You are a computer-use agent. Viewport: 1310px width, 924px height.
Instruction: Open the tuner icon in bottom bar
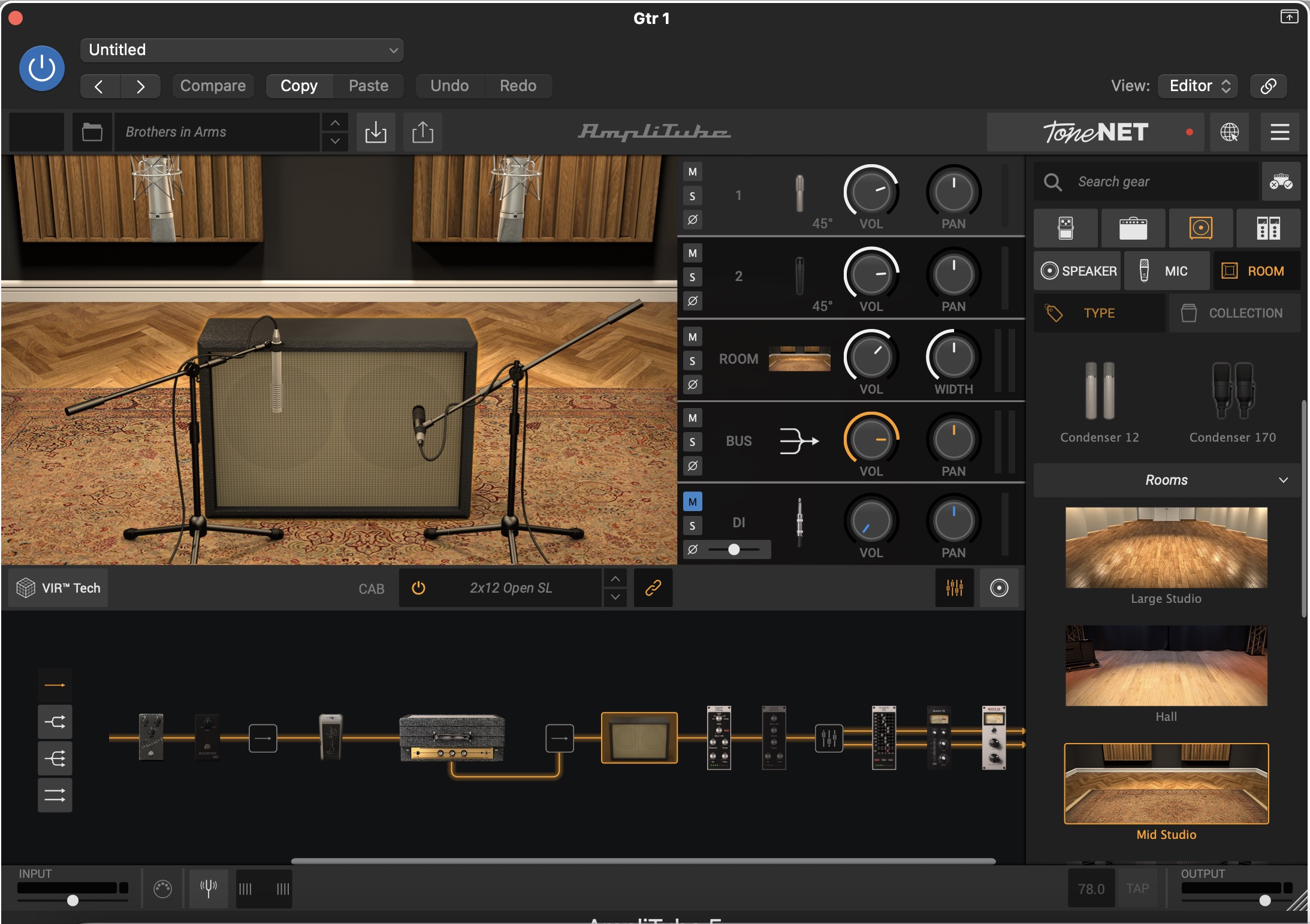(x=209, y=888)
